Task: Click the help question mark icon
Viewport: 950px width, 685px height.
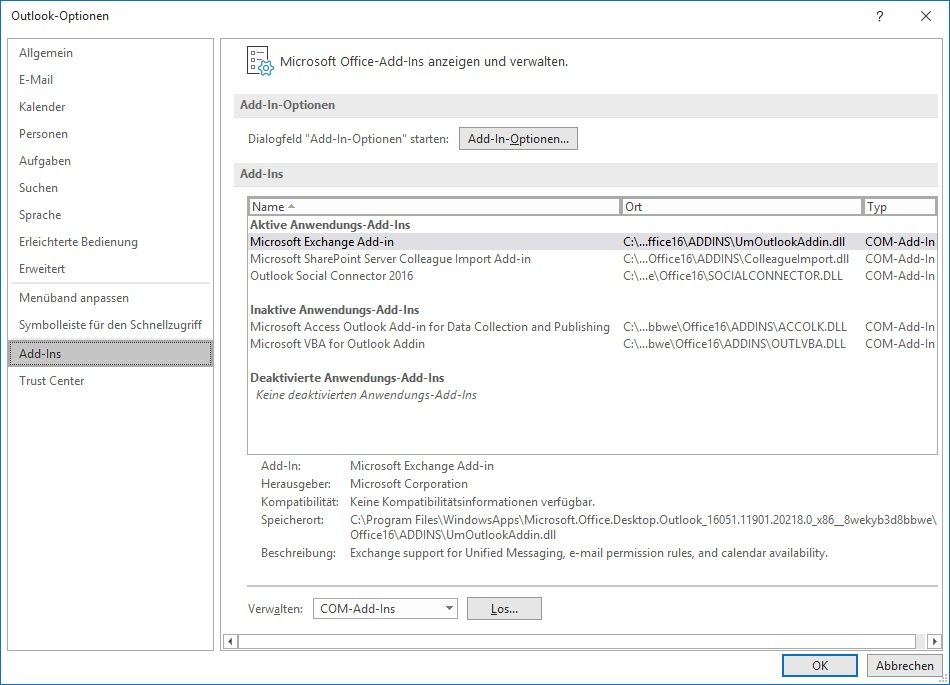Action: [880, 16]
